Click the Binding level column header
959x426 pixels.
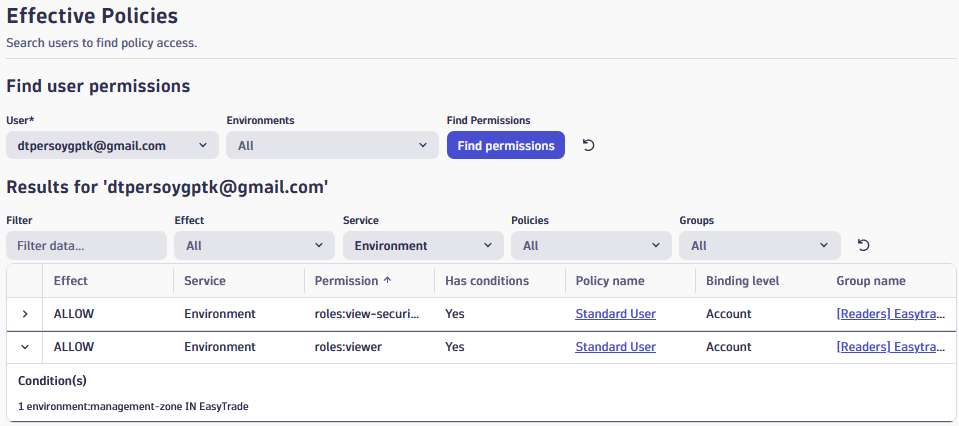click(x=742, y=281)
